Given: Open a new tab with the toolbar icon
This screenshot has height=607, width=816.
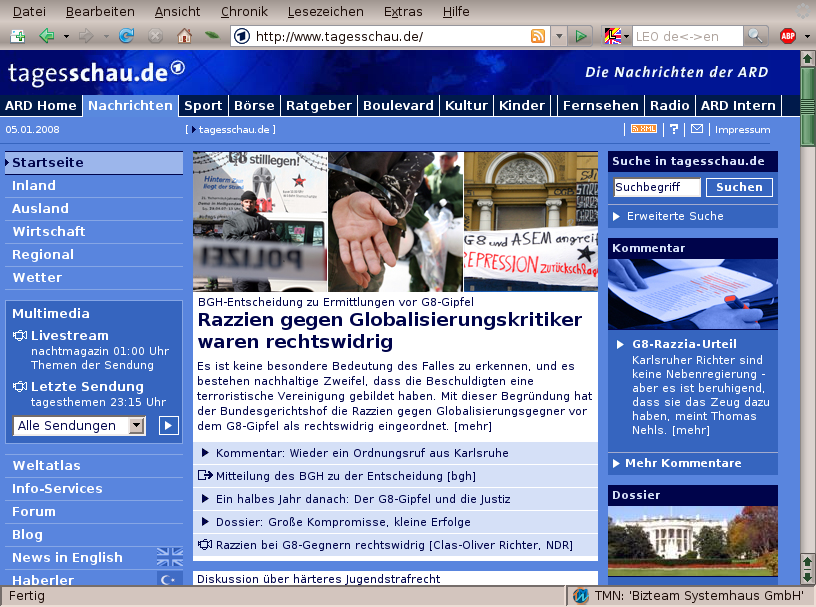Looking at the screenshot, I should coord(18,36).
